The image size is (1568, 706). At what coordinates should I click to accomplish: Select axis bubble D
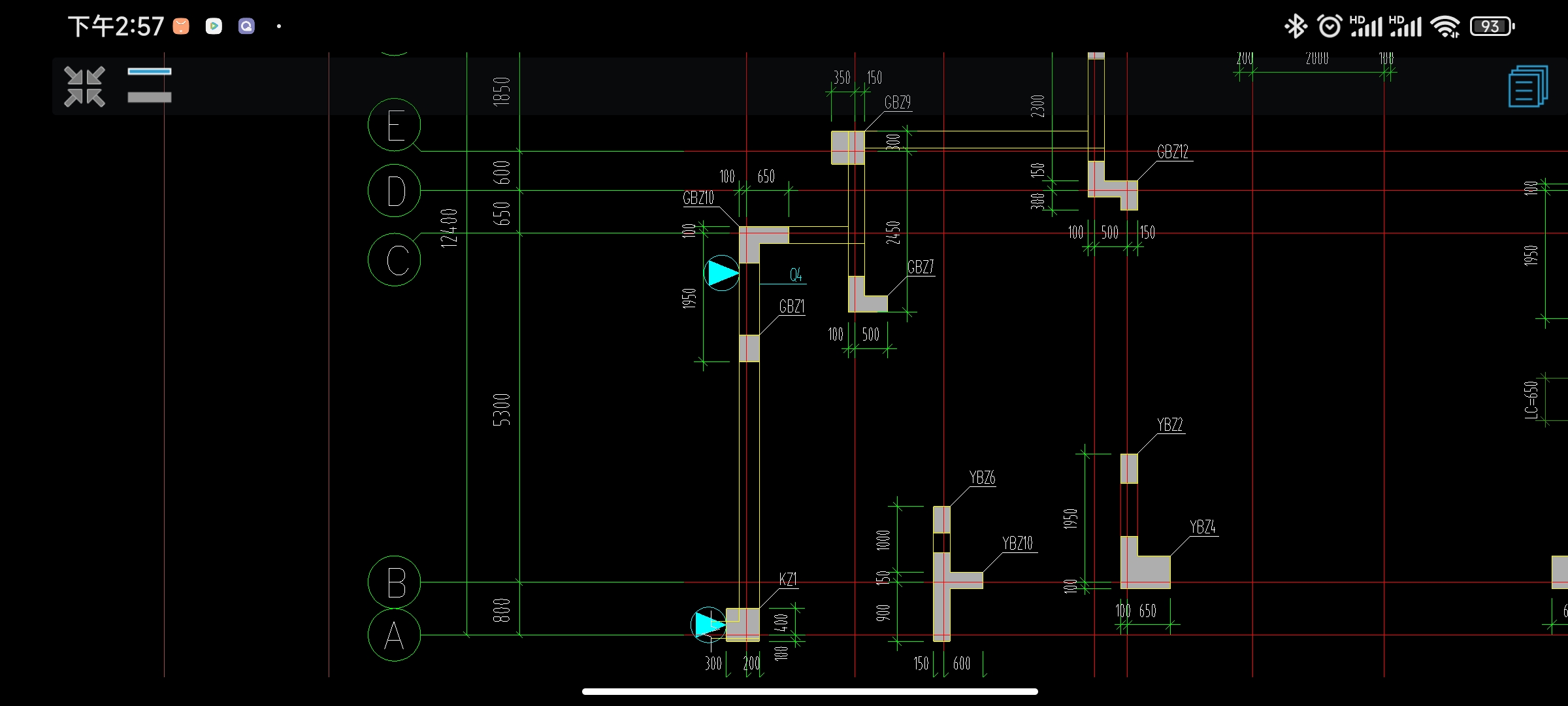[395, 191]
